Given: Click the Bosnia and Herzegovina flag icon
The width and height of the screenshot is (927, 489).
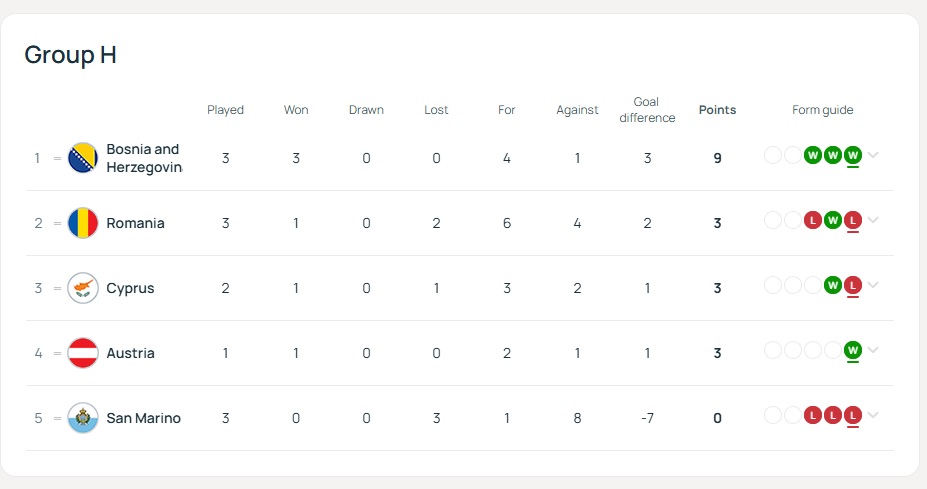Looking at the screenshot, I should (x=82, y=158).
